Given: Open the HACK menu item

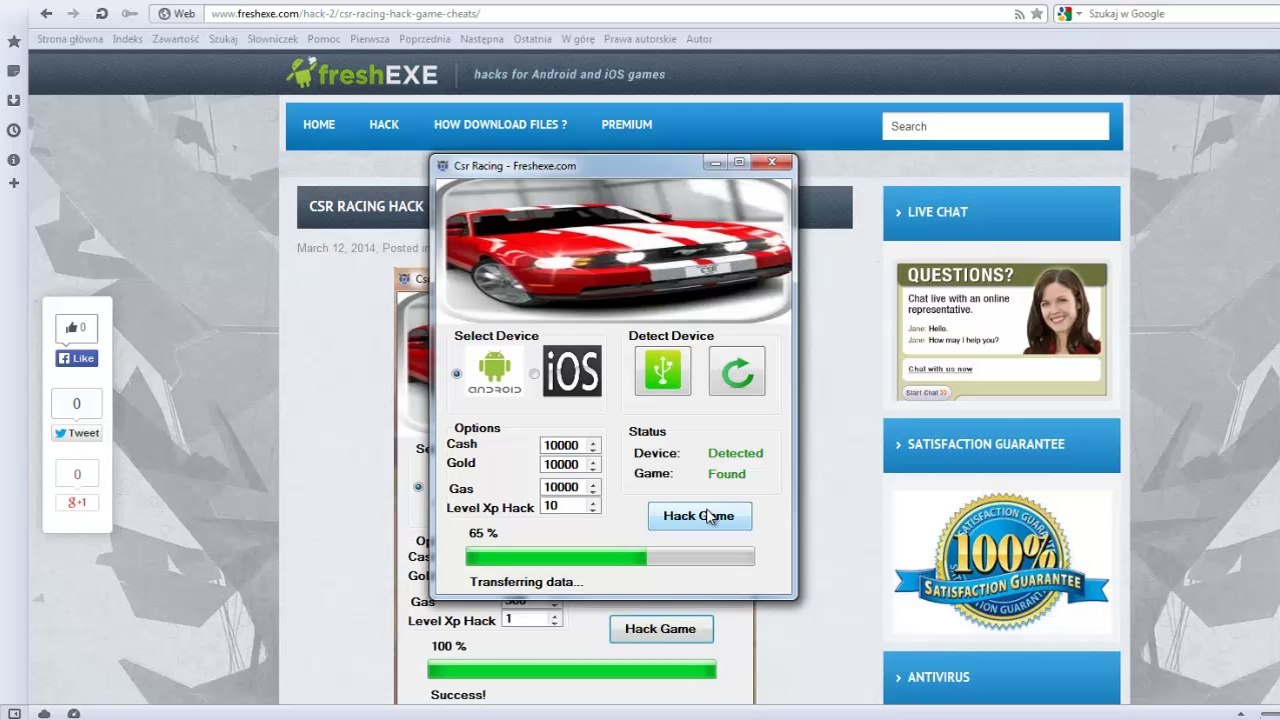Looking at the screenshot, I should [x=384, y=125].
